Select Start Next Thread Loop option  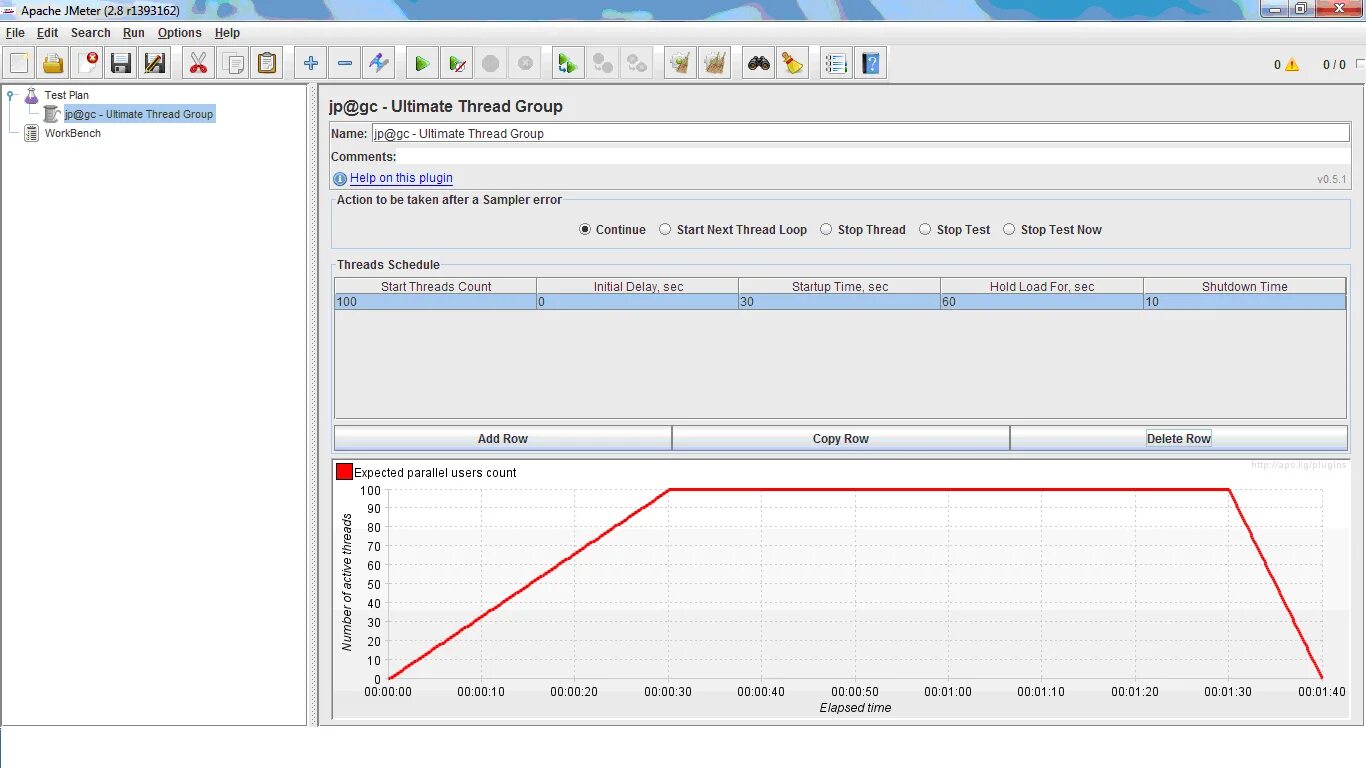tap(665, 229)
